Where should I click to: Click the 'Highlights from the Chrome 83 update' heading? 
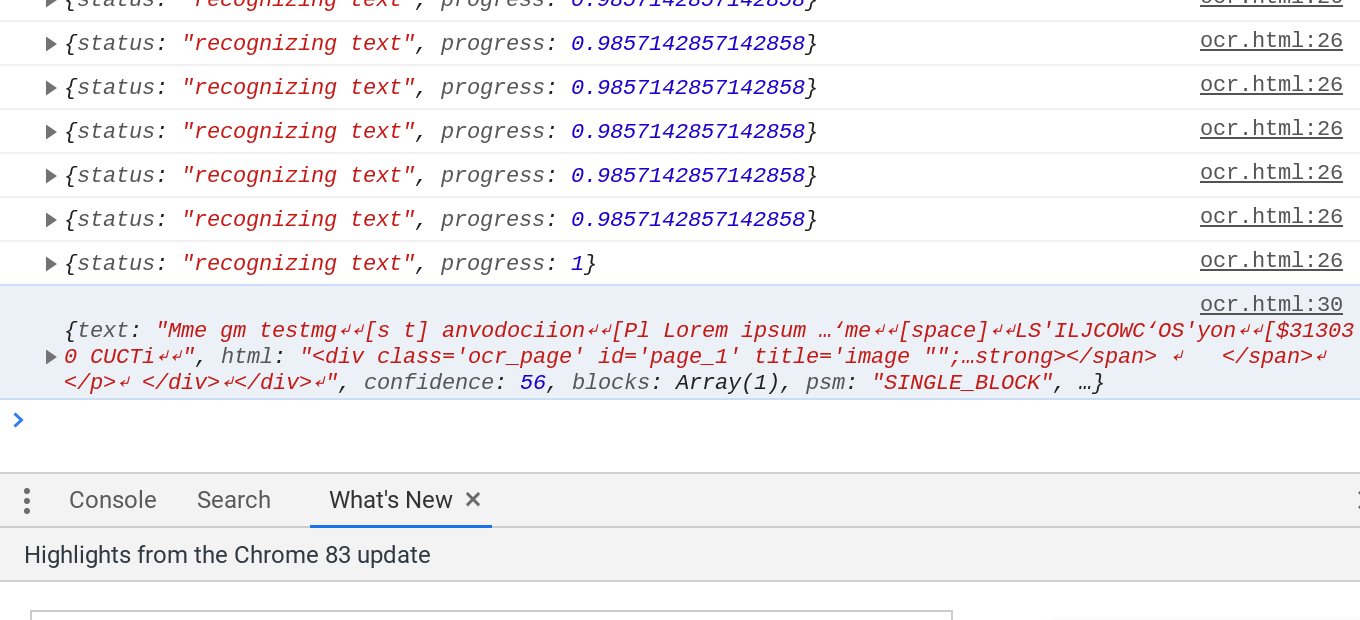(227, 555)
